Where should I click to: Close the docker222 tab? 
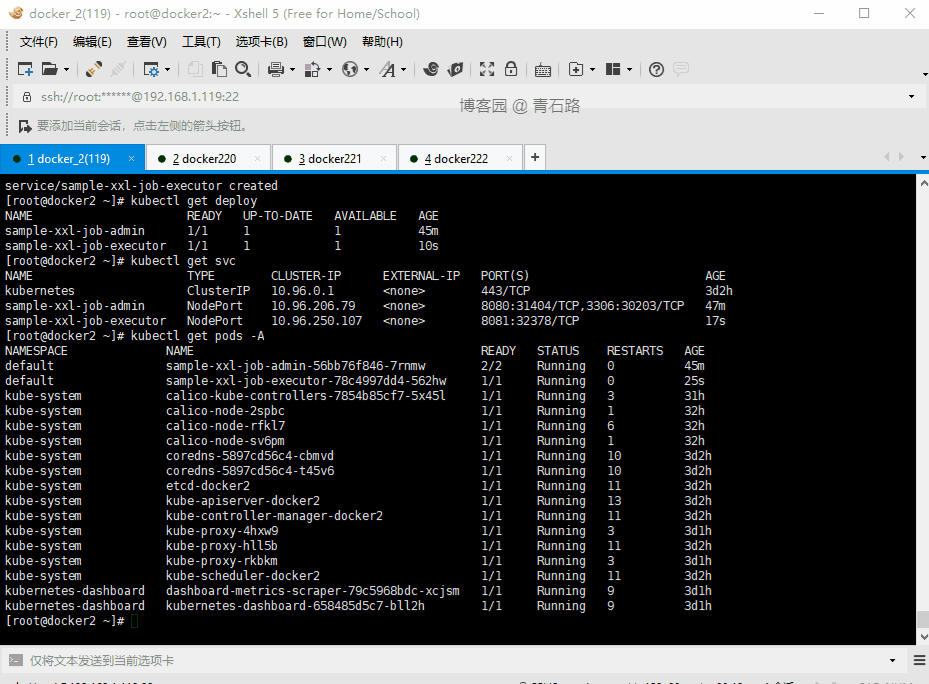coord(509,158)
